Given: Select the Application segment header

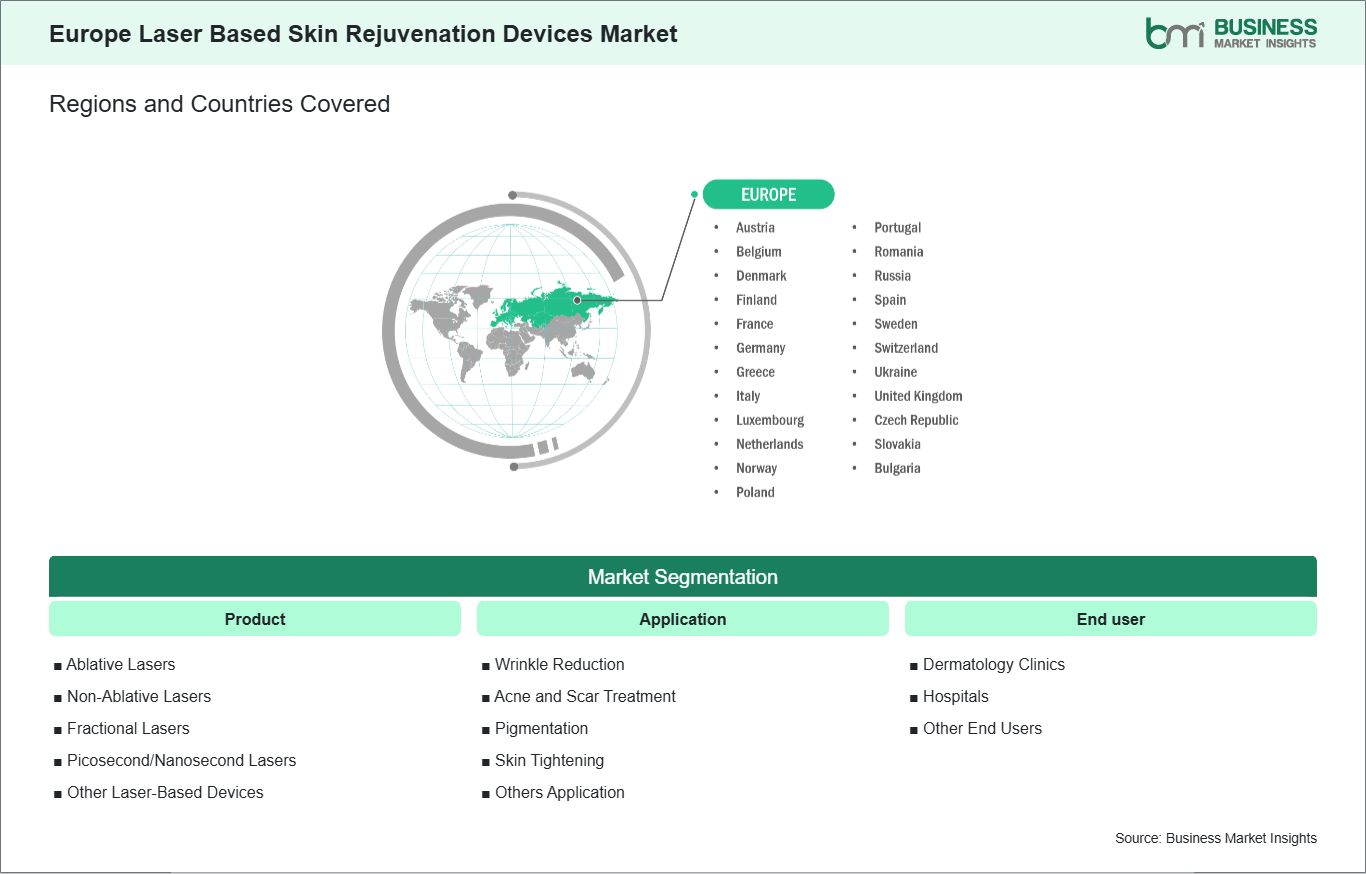Looking at the screenshot, I should [683, 619].
